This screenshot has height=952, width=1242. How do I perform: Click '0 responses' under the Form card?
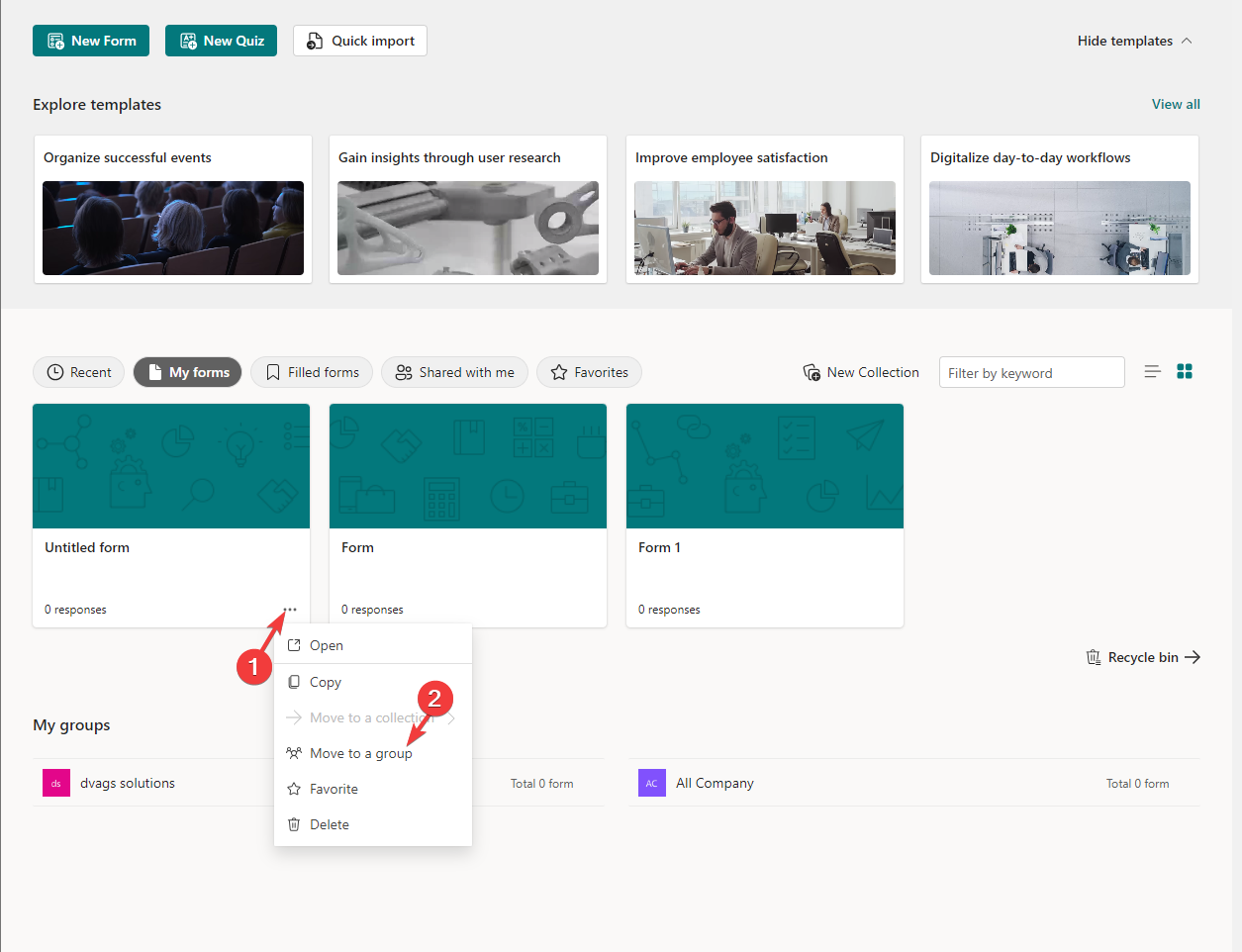click(x=372, y=610)
